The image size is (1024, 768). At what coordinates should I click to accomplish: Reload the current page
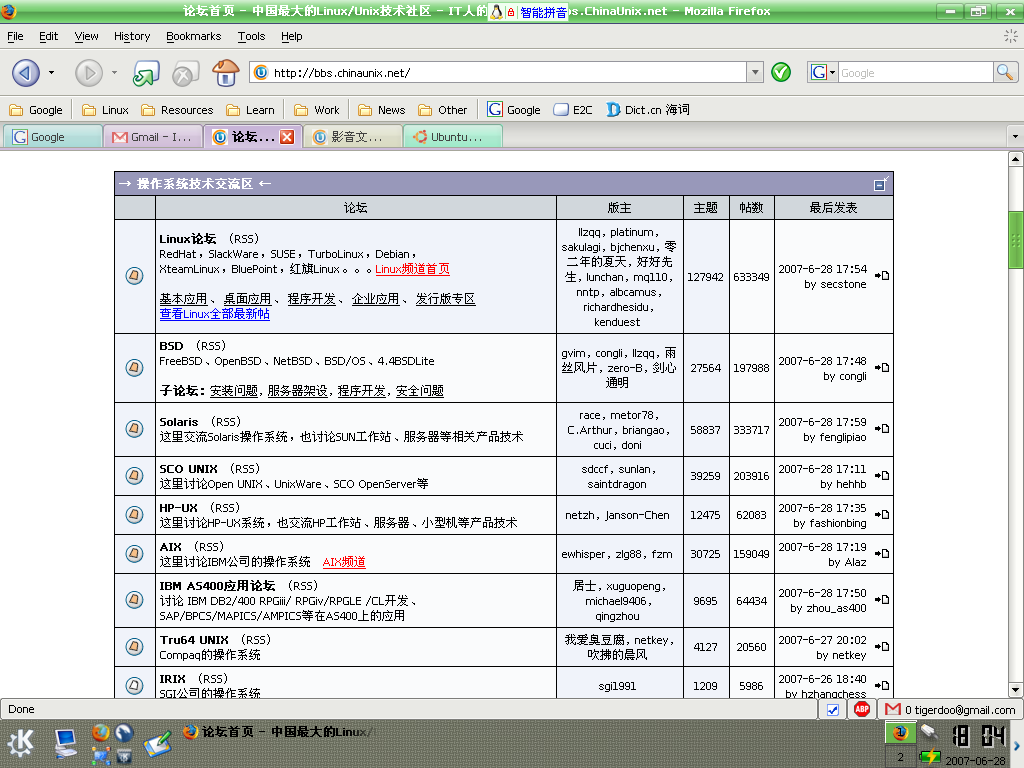pyautogui.click(x=146, y=73)
